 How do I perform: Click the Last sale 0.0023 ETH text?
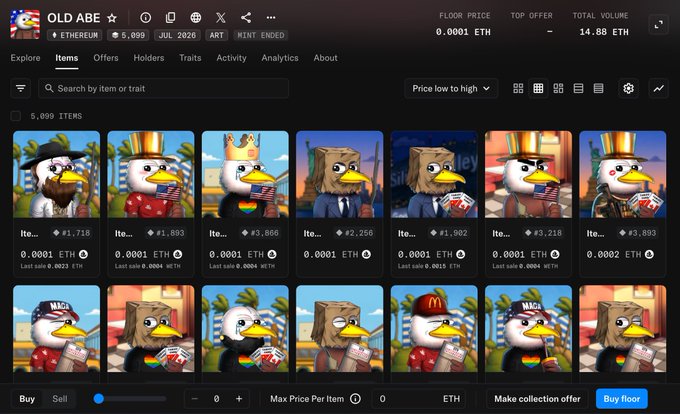tap(51, 266)
